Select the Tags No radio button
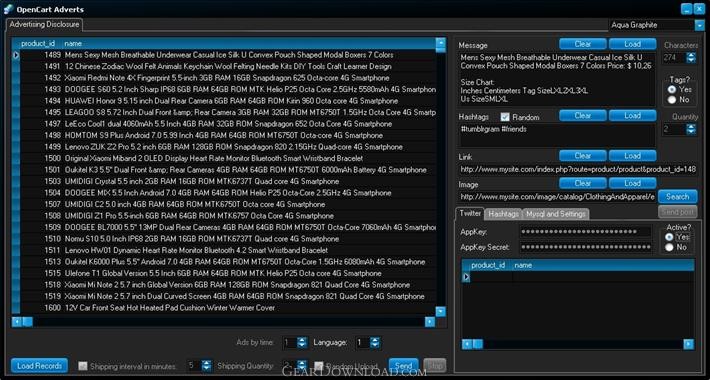Screen dimensions: 710x380 [672, 100]
